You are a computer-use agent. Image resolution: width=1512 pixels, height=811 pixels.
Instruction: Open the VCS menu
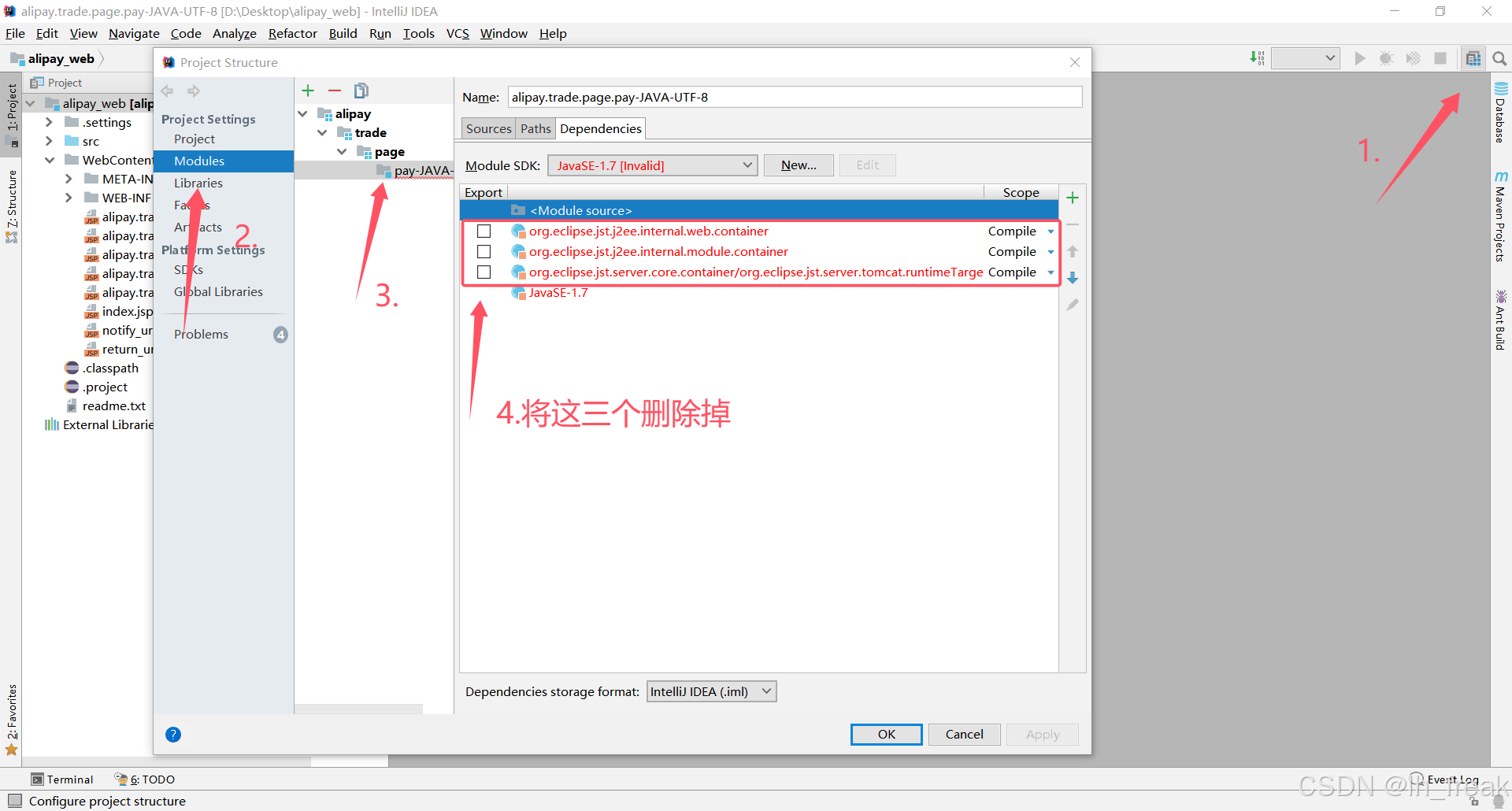[x=458, y=34]
